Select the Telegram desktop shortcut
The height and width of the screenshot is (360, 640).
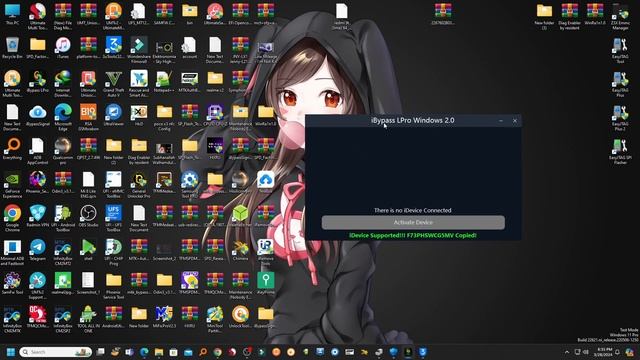click(x=38, y=250)
